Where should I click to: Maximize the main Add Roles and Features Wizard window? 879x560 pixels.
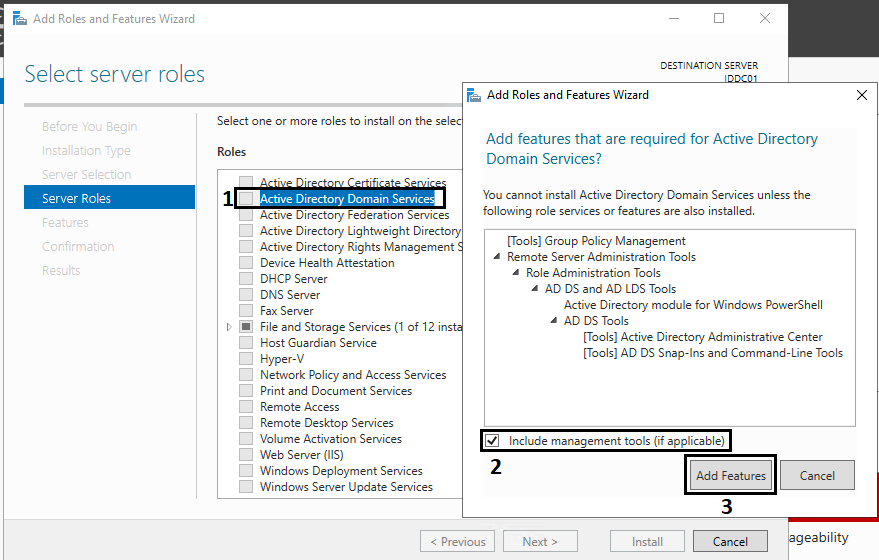pos(719,18)
